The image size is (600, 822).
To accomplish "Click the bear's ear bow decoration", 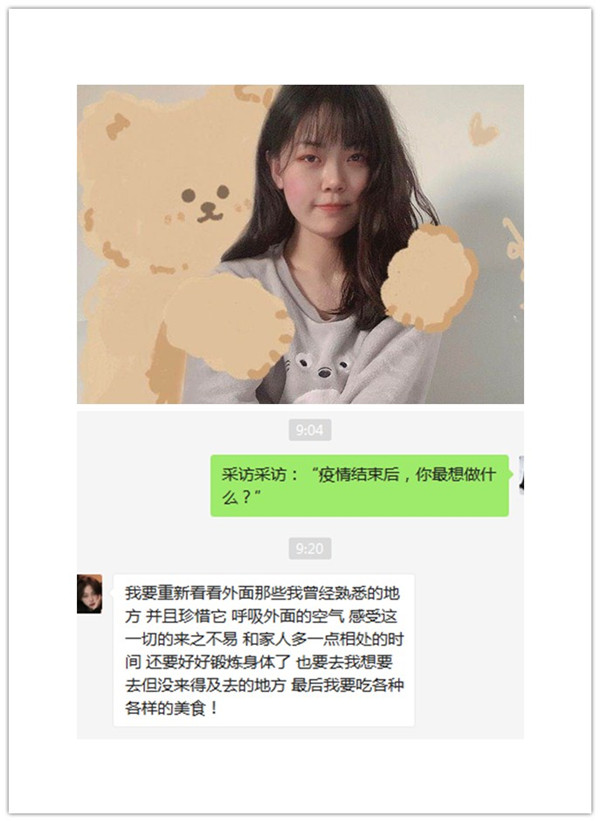I will pyautogui.click(x=117, y=126).
